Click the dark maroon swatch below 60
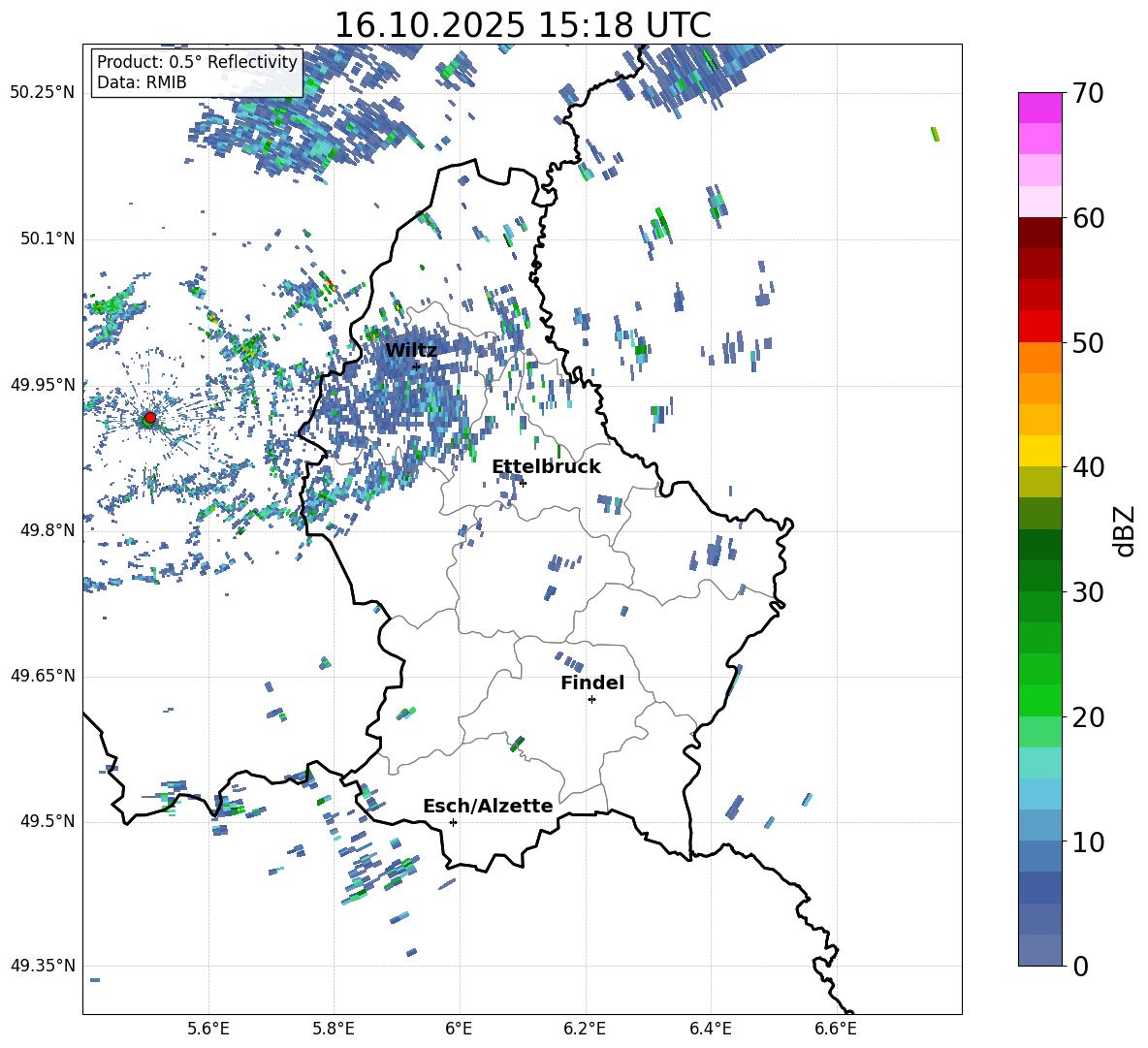Screen dimensions: 1148x1048 tap(1039, 233)
